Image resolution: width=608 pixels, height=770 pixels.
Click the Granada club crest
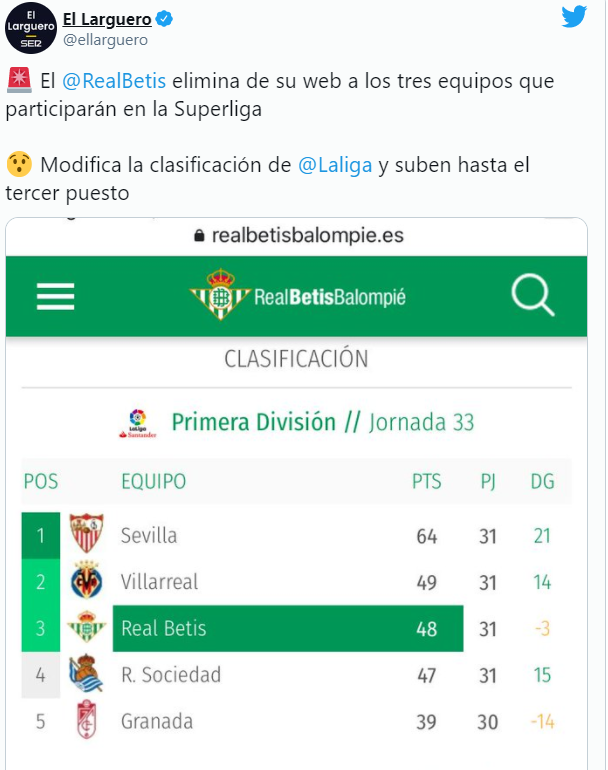pyautogui.click(x=86, y=719)
